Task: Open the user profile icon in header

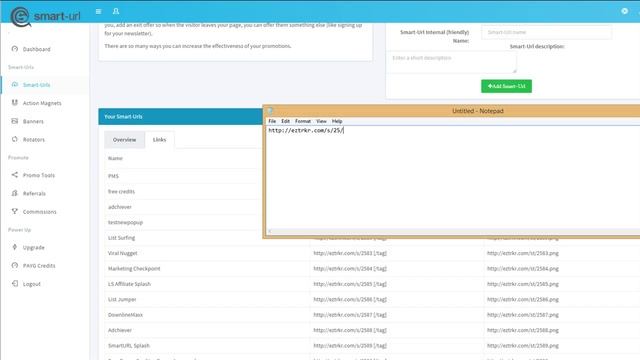Action: [x=116, y=11]
